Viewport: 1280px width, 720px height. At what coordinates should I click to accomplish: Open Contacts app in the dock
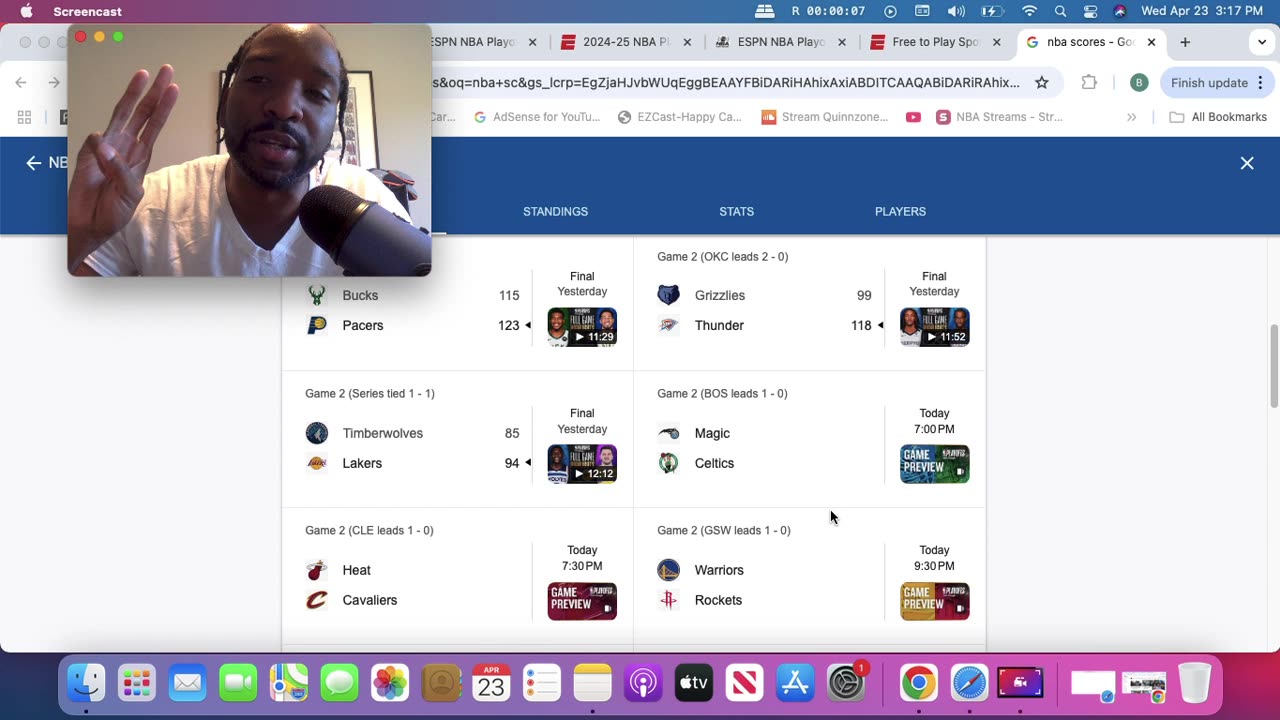[x=440, y=684]
